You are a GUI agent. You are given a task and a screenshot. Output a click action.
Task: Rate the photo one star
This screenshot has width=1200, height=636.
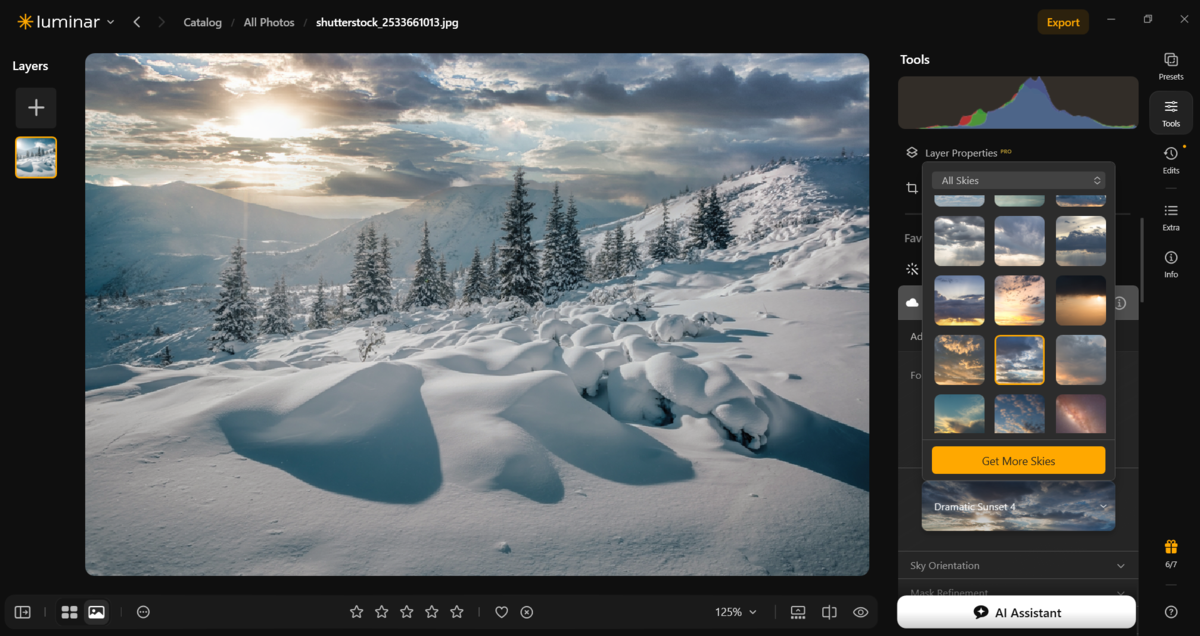356,612
